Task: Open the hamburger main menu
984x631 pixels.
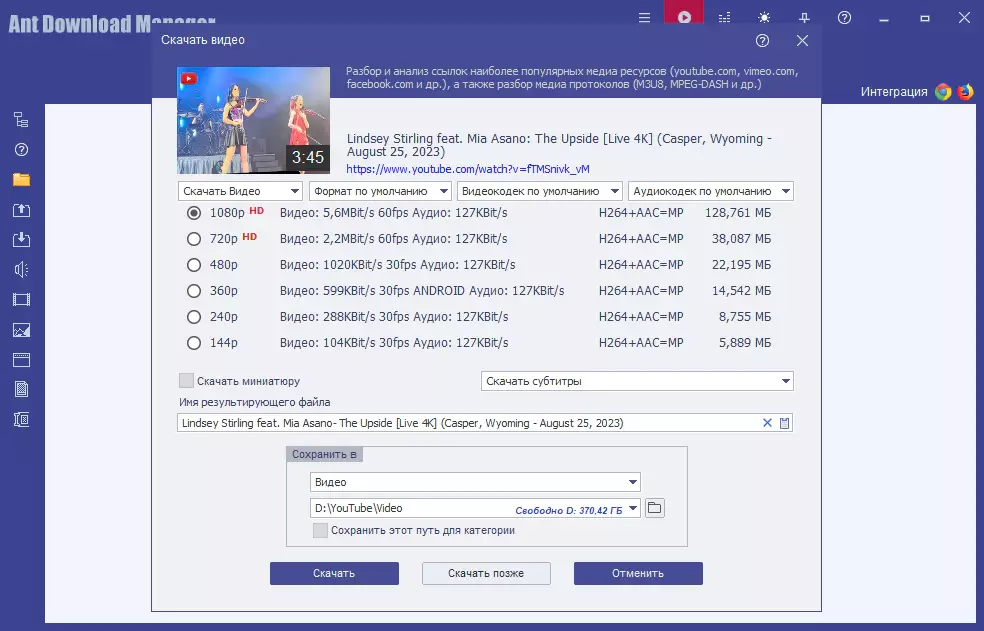Action: pyautogui.click(x=644, y=17)
